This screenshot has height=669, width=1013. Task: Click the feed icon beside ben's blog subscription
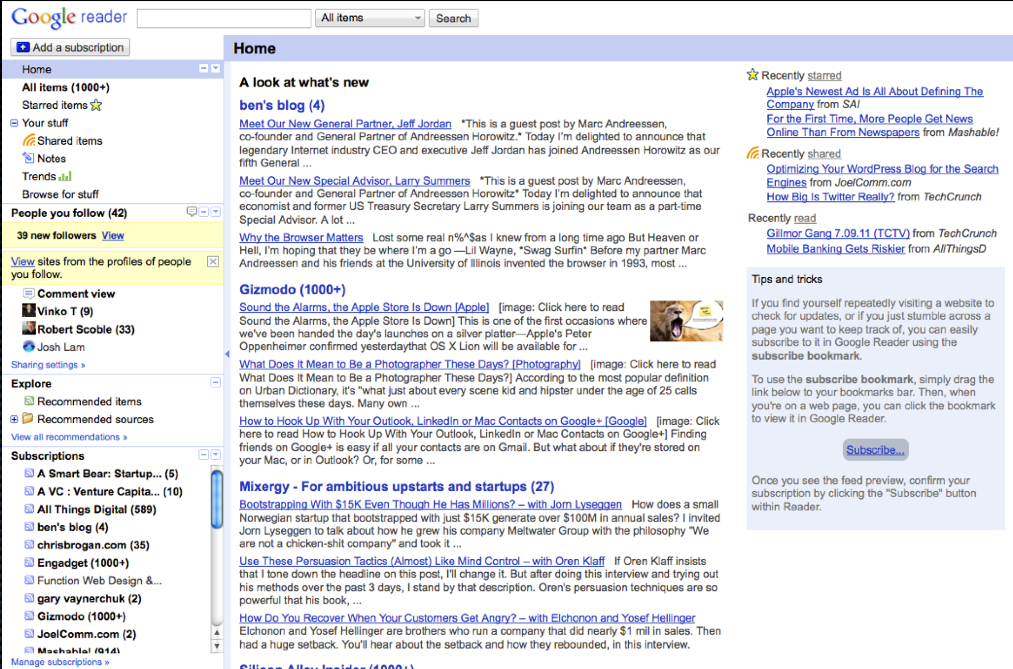point(29,527)
